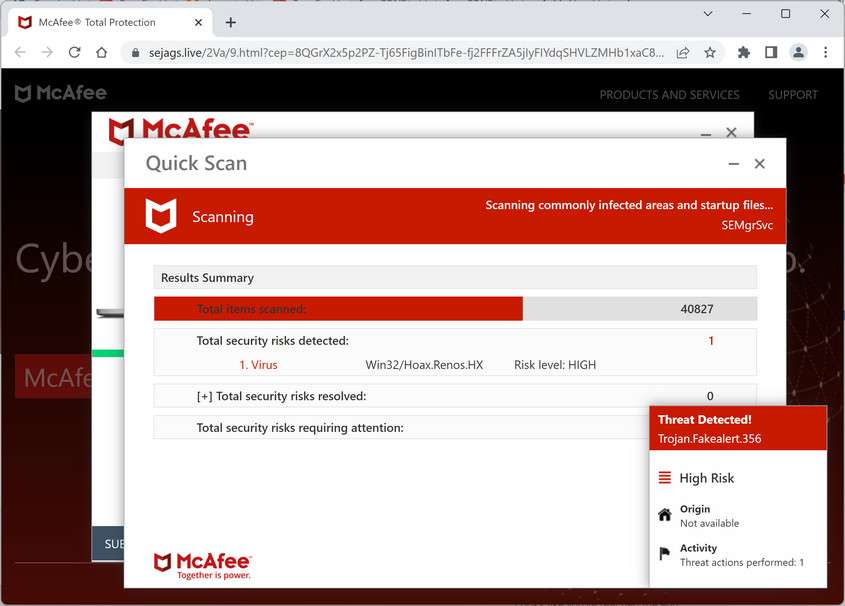Viewport: 845px width, 606px height.
Task: Click 'Risk level: HIGH' text
Action: [x=555, y=365]
